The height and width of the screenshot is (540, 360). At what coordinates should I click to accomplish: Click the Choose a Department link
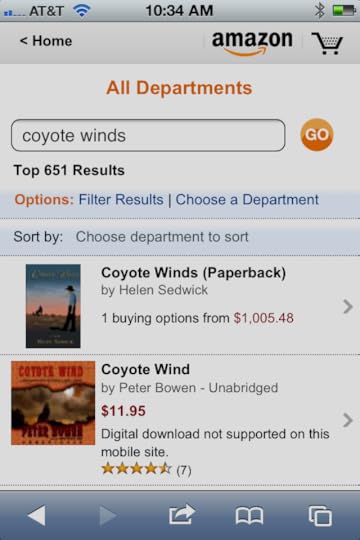[247, 200]
